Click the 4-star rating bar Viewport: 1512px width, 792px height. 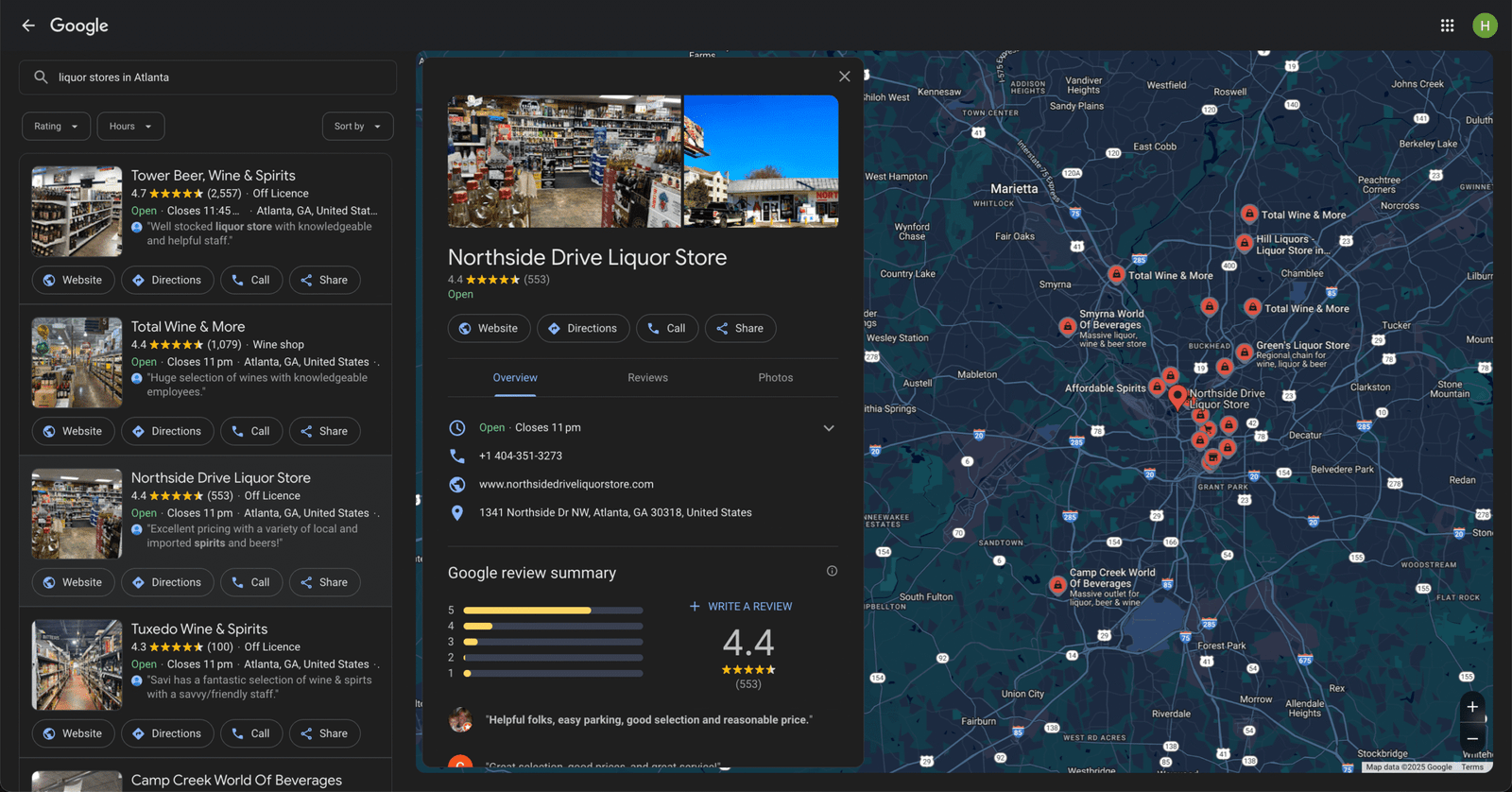click(553, 626)
